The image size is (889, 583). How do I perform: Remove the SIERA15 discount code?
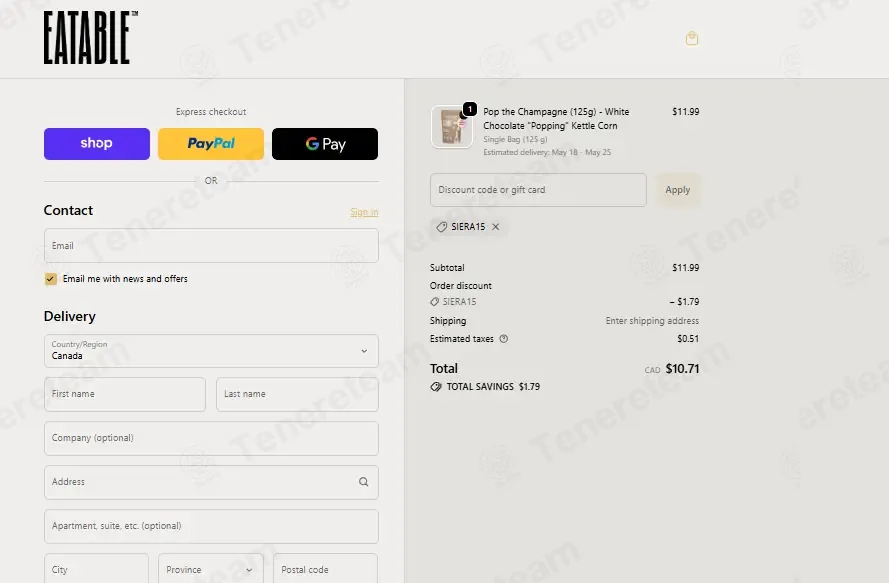pos(496,227)
